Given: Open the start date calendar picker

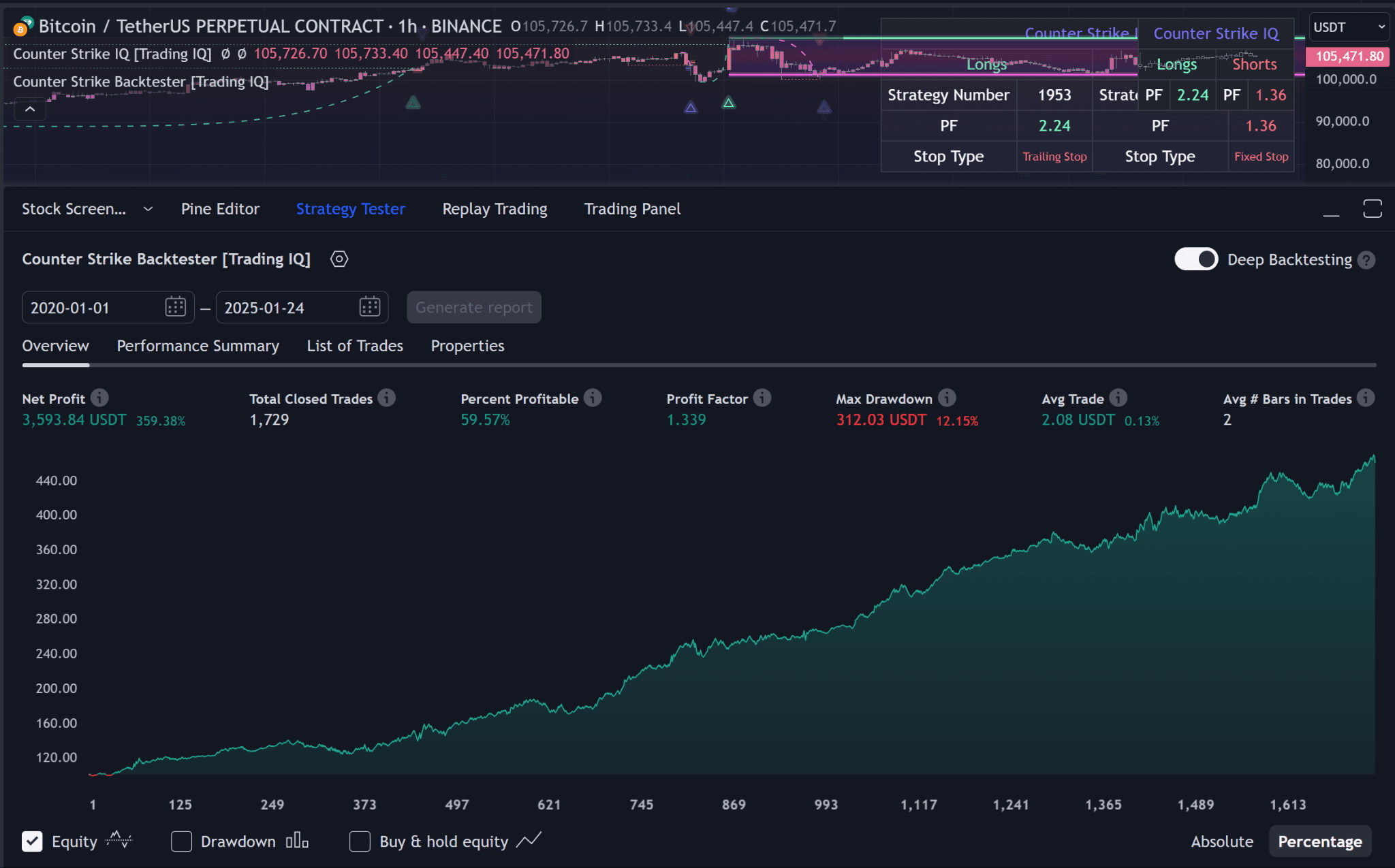Looking at the screenshot, I should point(175,307).
